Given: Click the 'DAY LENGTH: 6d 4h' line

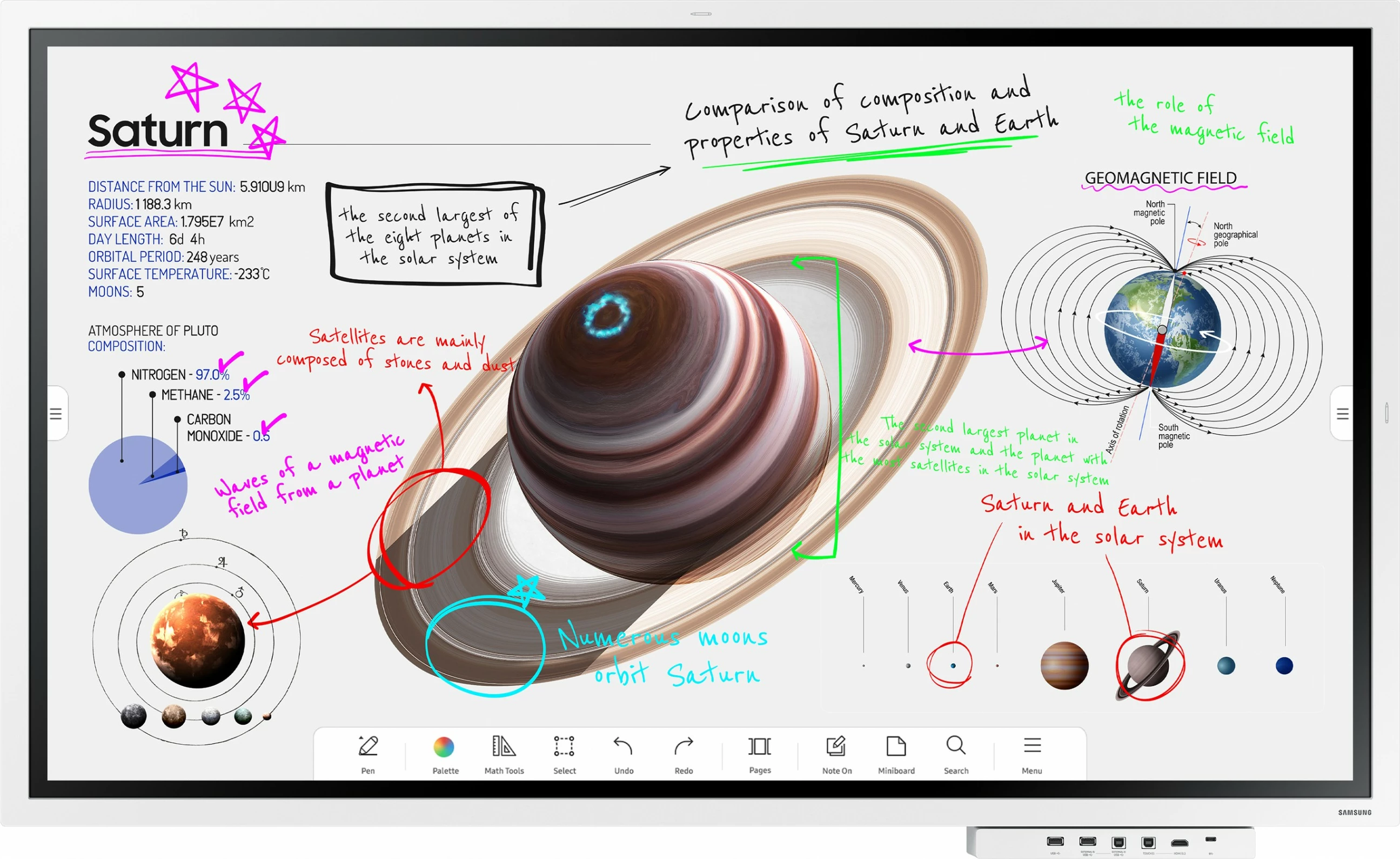Looking at the screenshot, I should tap(146, 239).
